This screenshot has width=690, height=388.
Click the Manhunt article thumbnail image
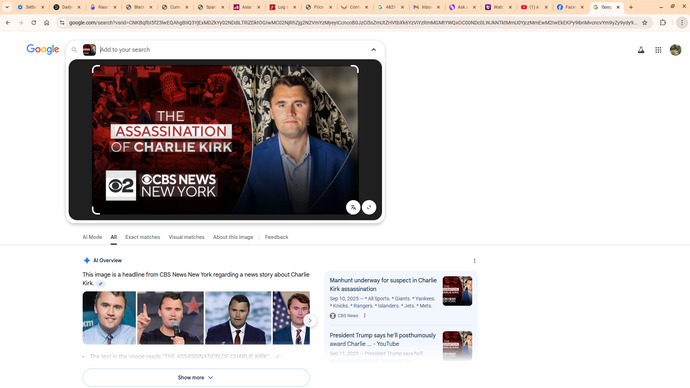[x=457, y=291]
